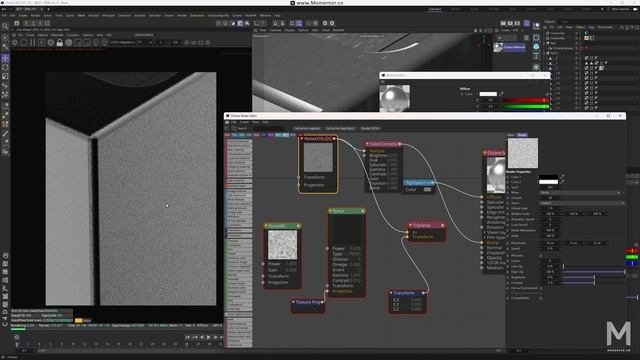Image resolution: width=640 pixels, height=360 pixels.
Task: Collapse the ColorCorrection node triangle
Action: (367, 144)
